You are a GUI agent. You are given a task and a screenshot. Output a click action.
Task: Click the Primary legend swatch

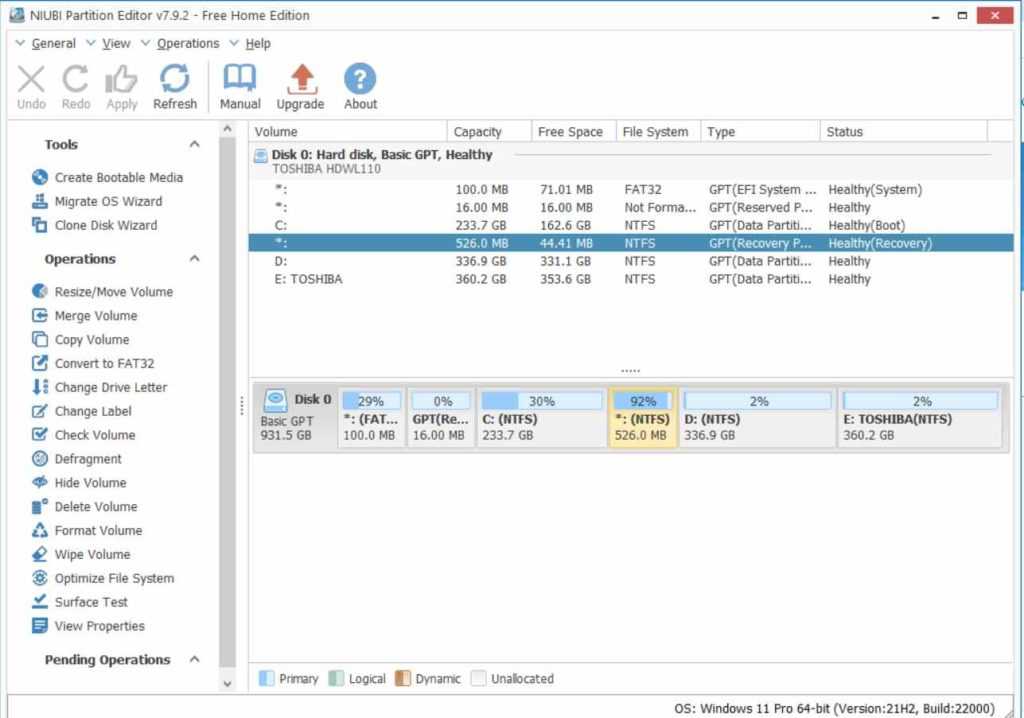click(x=266, y=678)
